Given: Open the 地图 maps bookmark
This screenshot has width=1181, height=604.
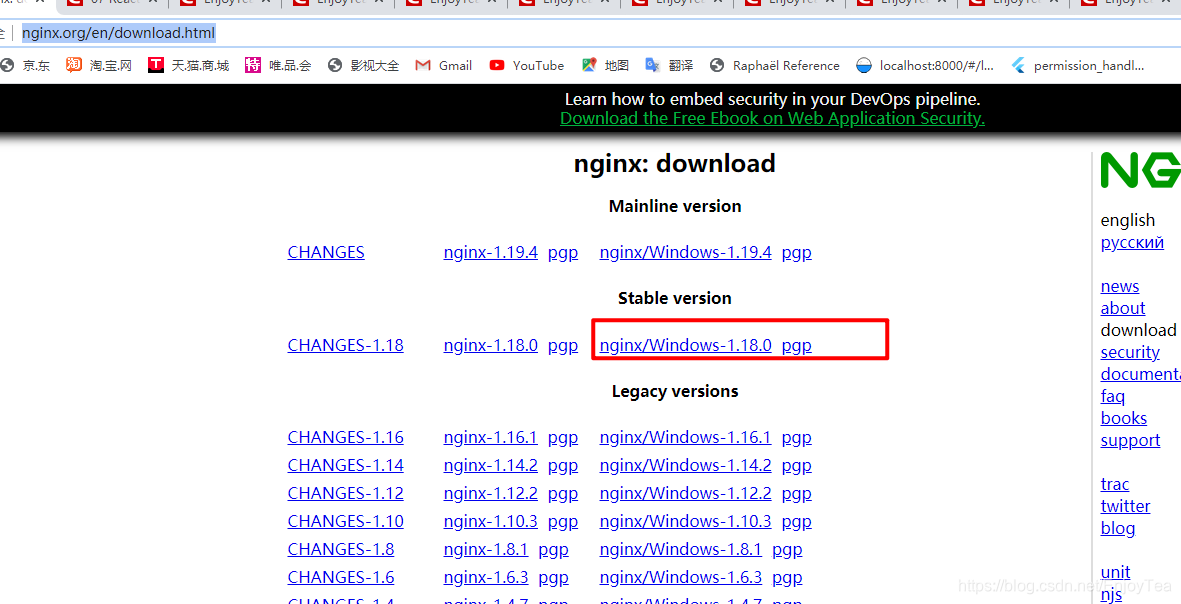Looking at the screenshot, I should (606, 66).
